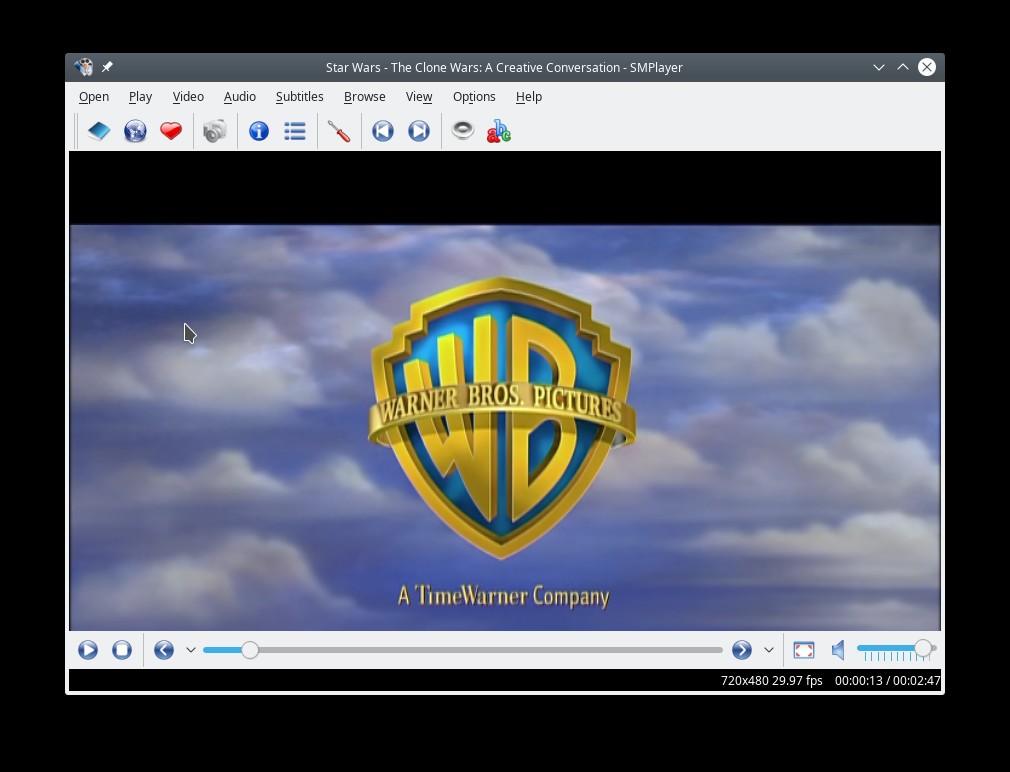This screenshot has height=772, width=1010.
Task: Click the video display showing Warner Bros logo
Action: point(505,391)
